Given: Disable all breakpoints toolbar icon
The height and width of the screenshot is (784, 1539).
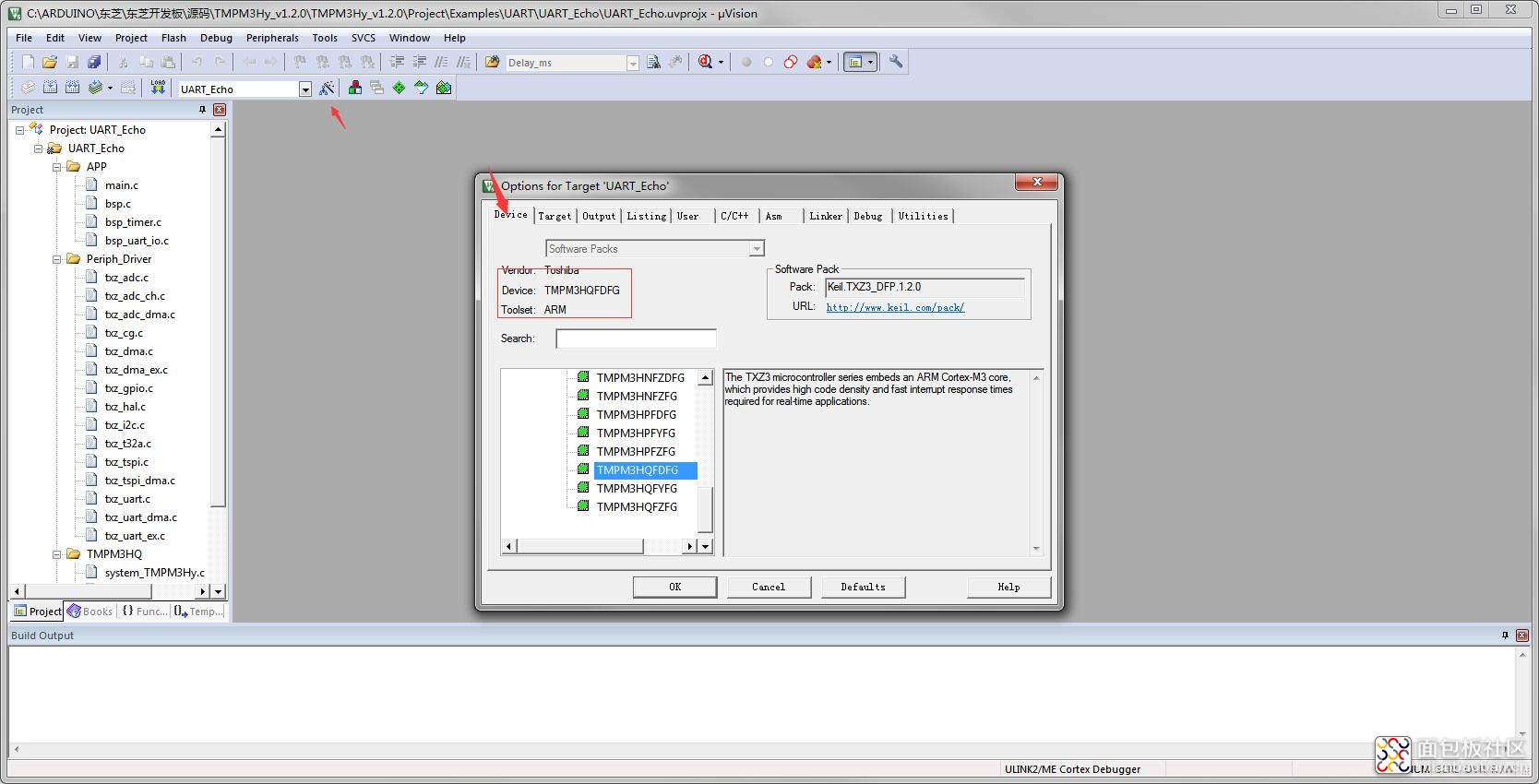Looking at the screenshot, I should pyautogui.click(x=791, y=62).
